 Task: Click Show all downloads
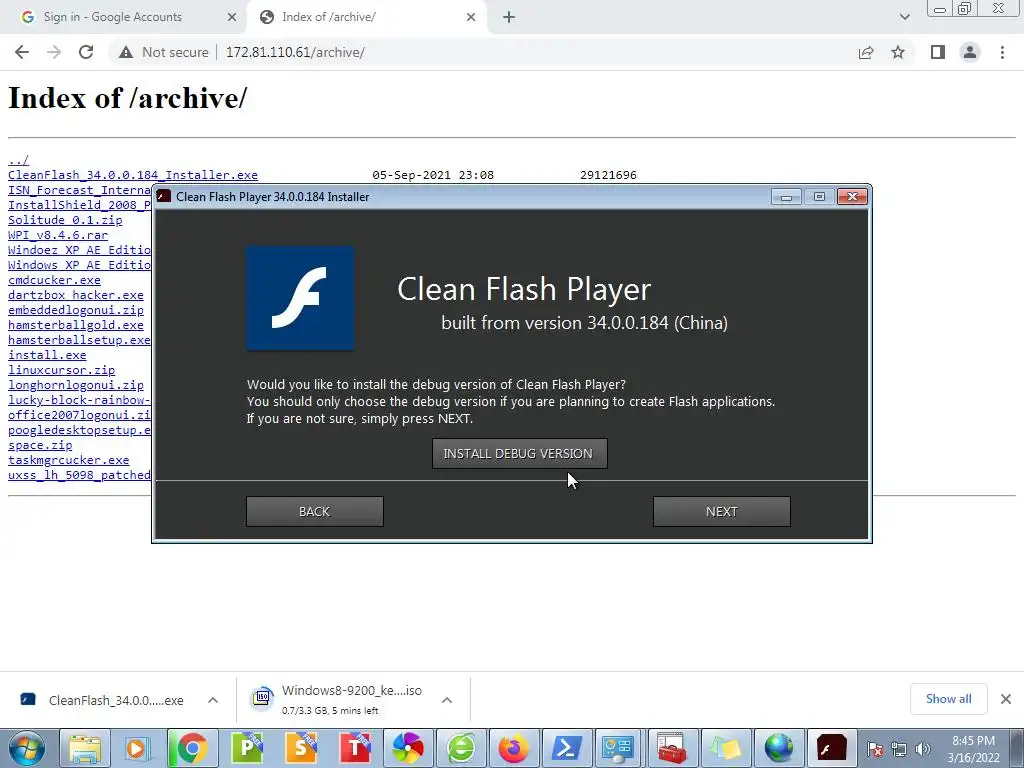click(948, 699)
